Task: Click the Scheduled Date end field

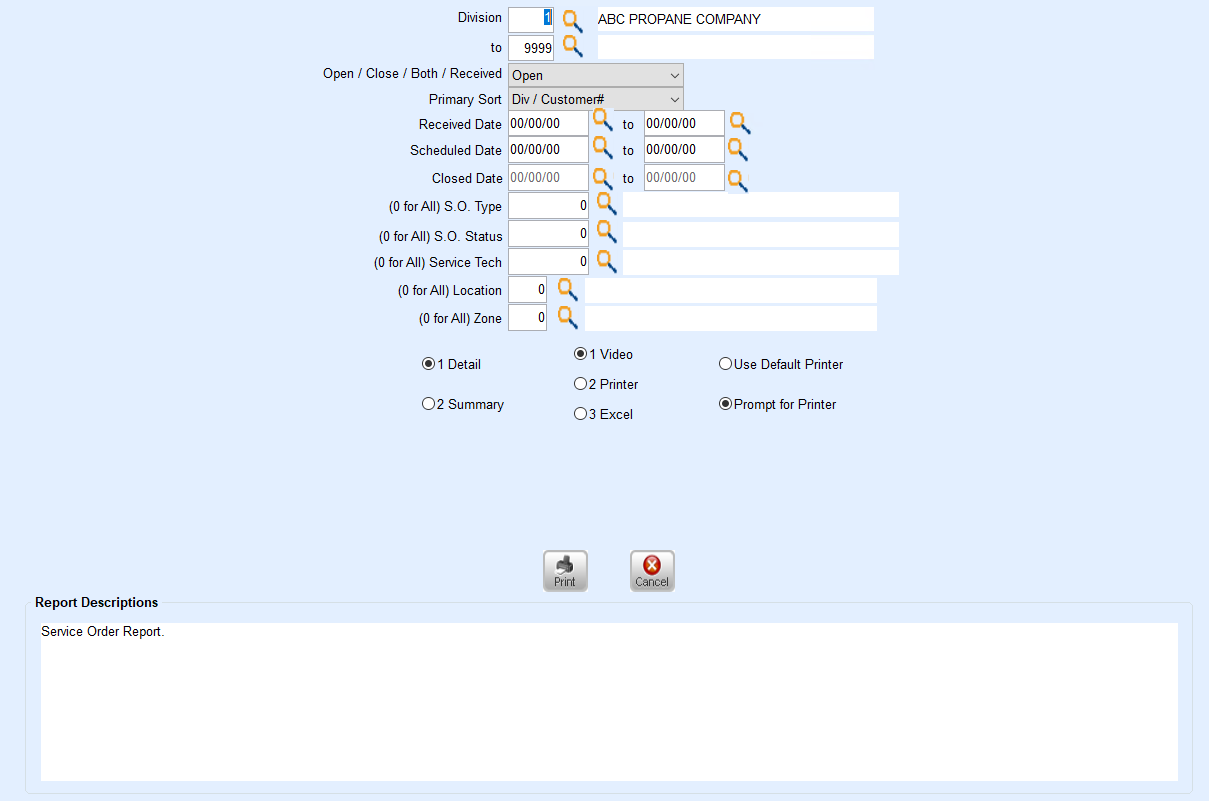Action: (x=684, y=150)
